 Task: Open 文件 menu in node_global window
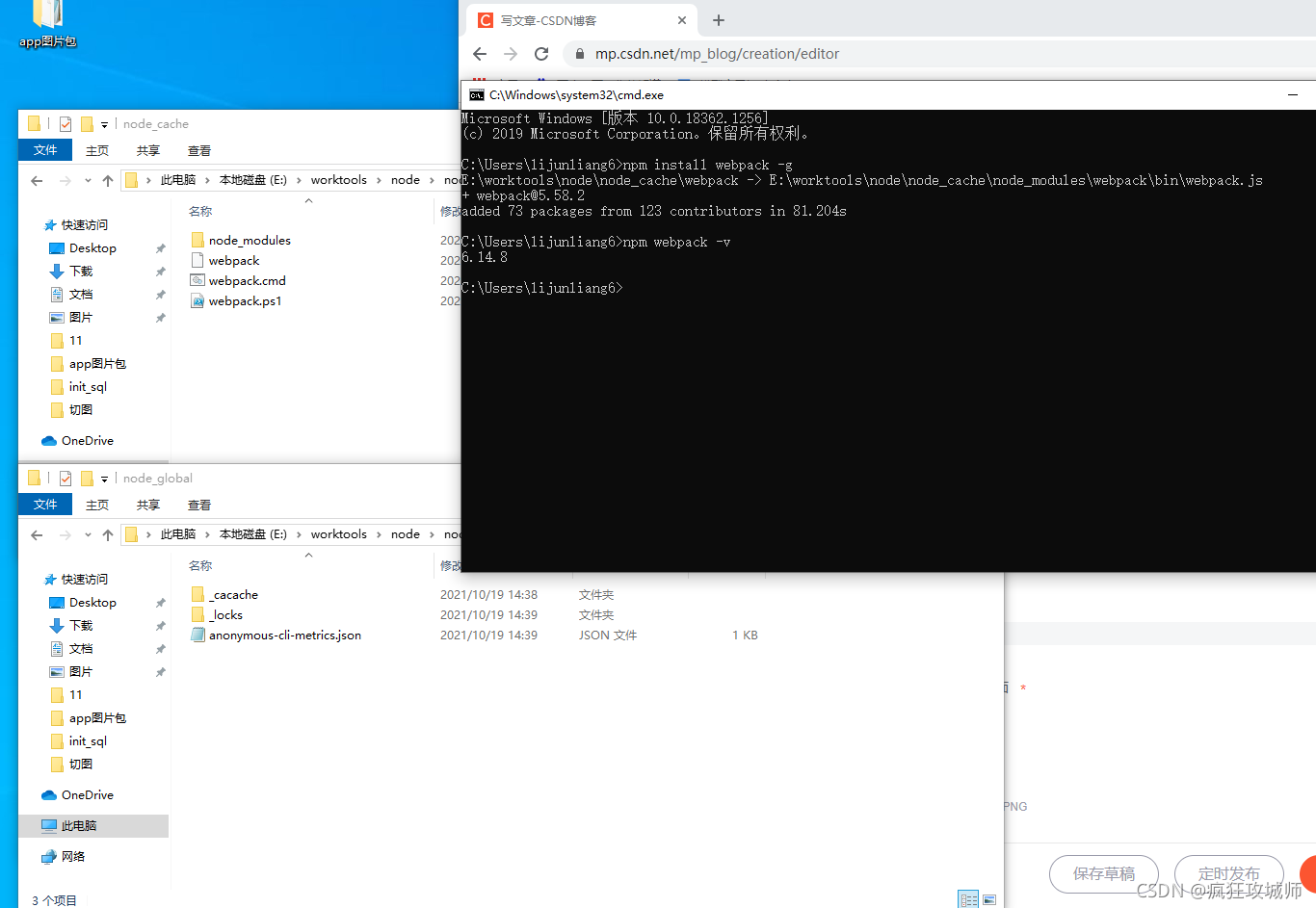(45, 505)
